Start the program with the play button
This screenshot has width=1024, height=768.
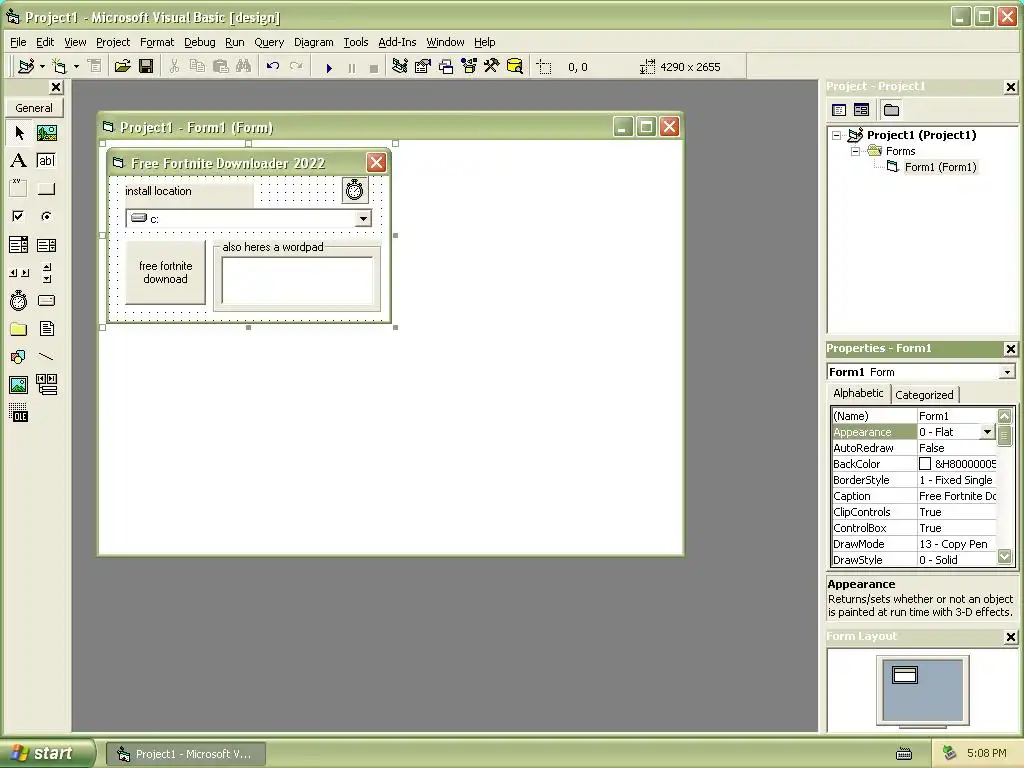point(329,67)
